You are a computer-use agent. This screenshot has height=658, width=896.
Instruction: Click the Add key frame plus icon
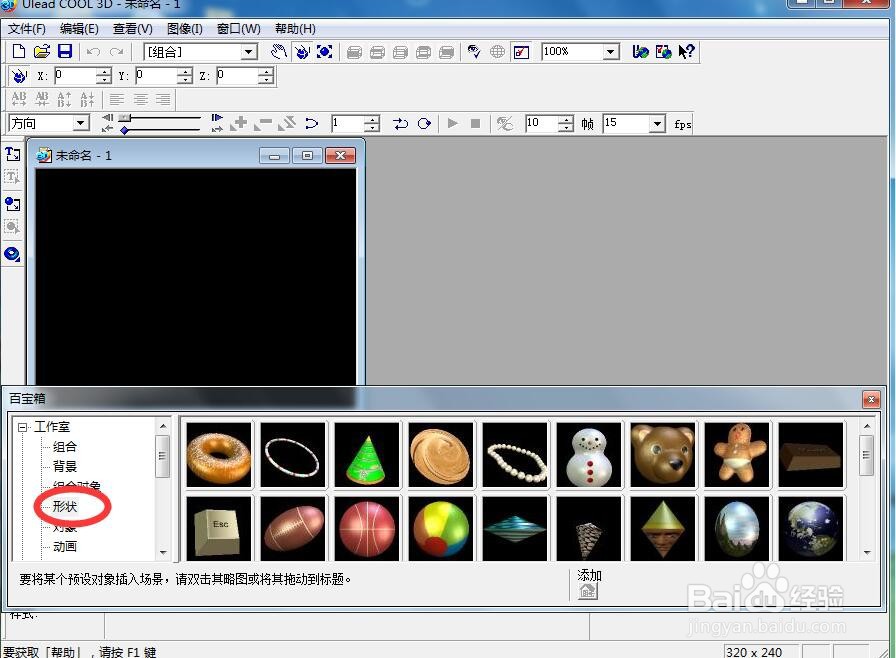pos(239,123)
